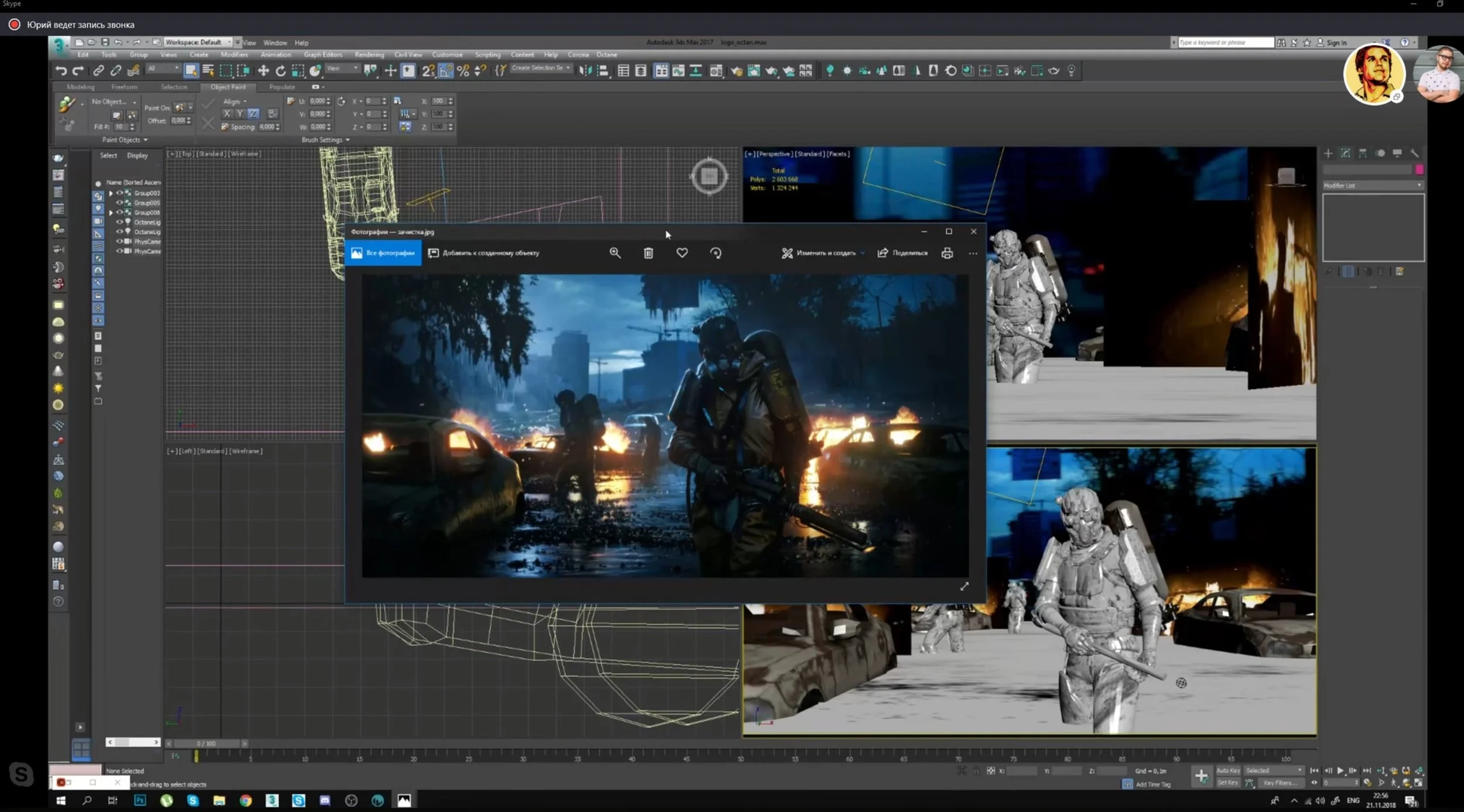Open the selection filter All dropdown

(163, 68)
